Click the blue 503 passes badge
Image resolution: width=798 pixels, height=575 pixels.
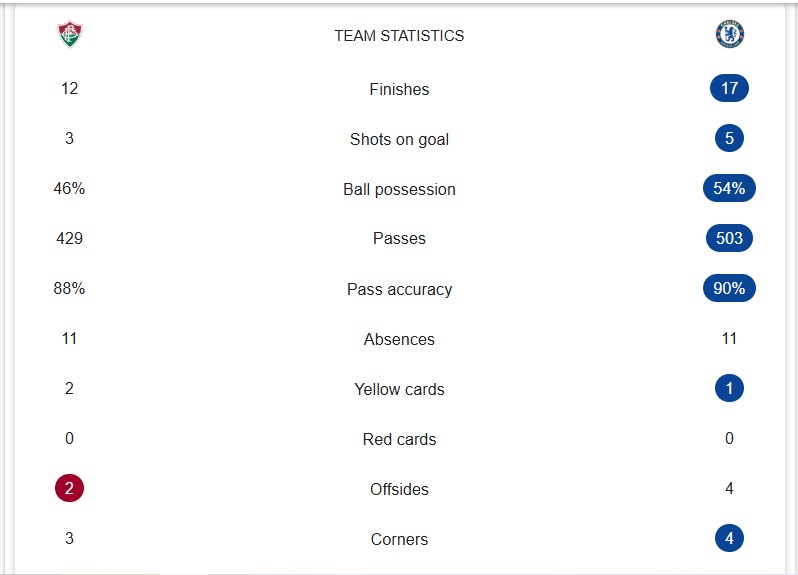(729, 238)
